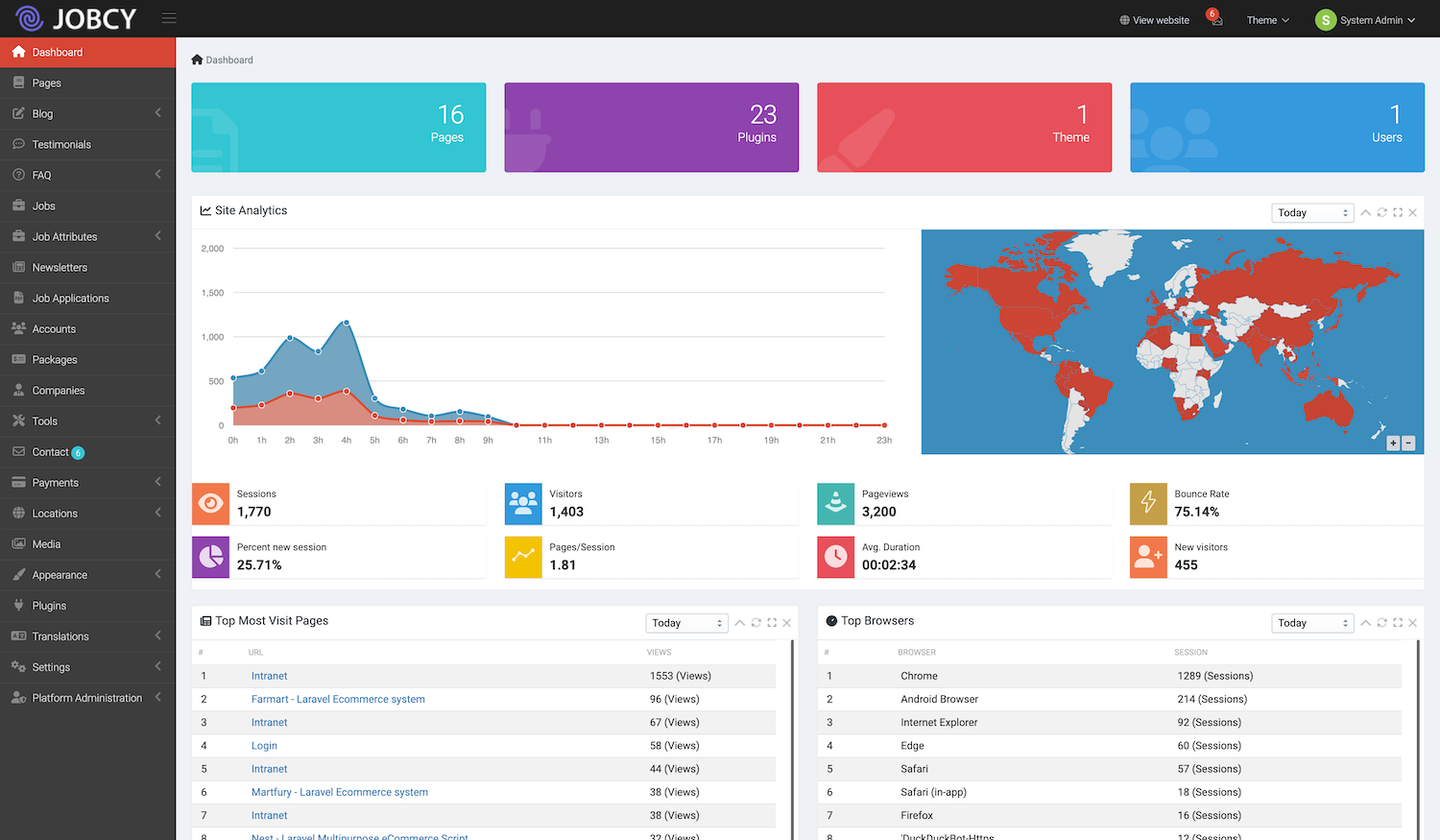Collapse the Top Browsers panel
The height and width of the screenshot is (840, 1440).
[x=1365, y=623]
